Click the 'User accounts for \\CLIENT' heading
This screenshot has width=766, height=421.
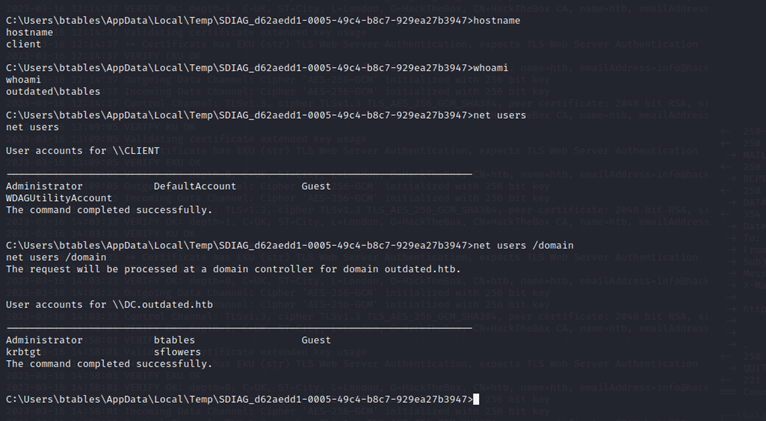83,150
